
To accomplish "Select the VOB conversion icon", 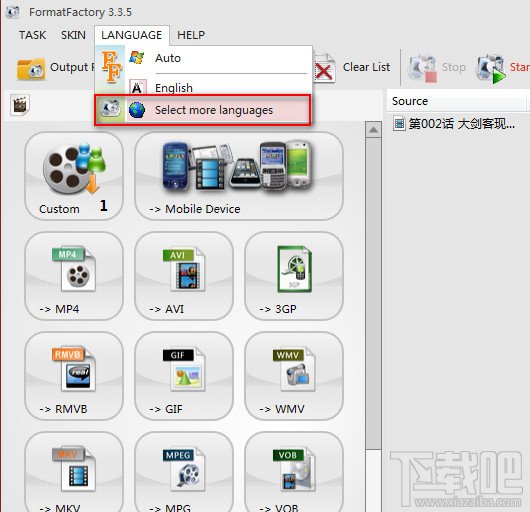I will point(294,469).
